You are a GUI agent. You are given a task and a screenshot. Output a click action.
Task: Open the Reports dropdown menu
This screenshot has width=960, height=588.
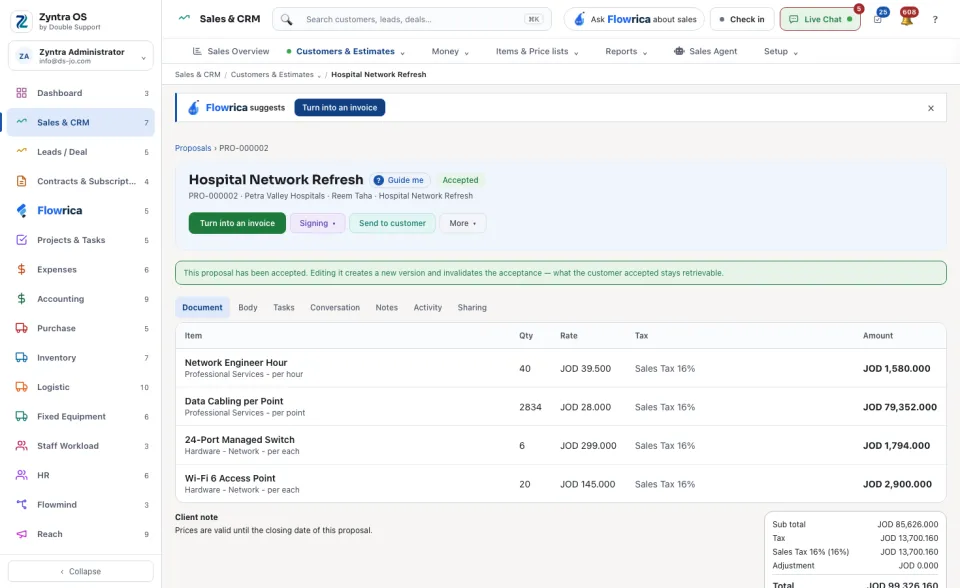point(626,51)
